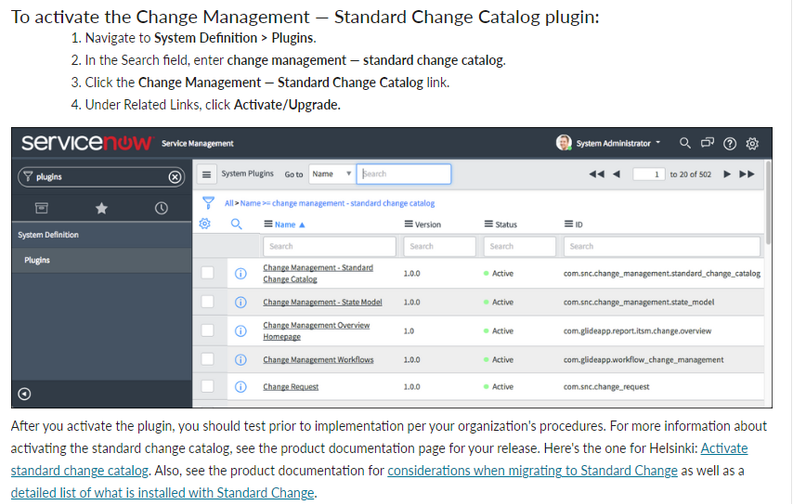Jump to the first page of results
The height and width of the screenshot is (504, 793).
[596, 174]
